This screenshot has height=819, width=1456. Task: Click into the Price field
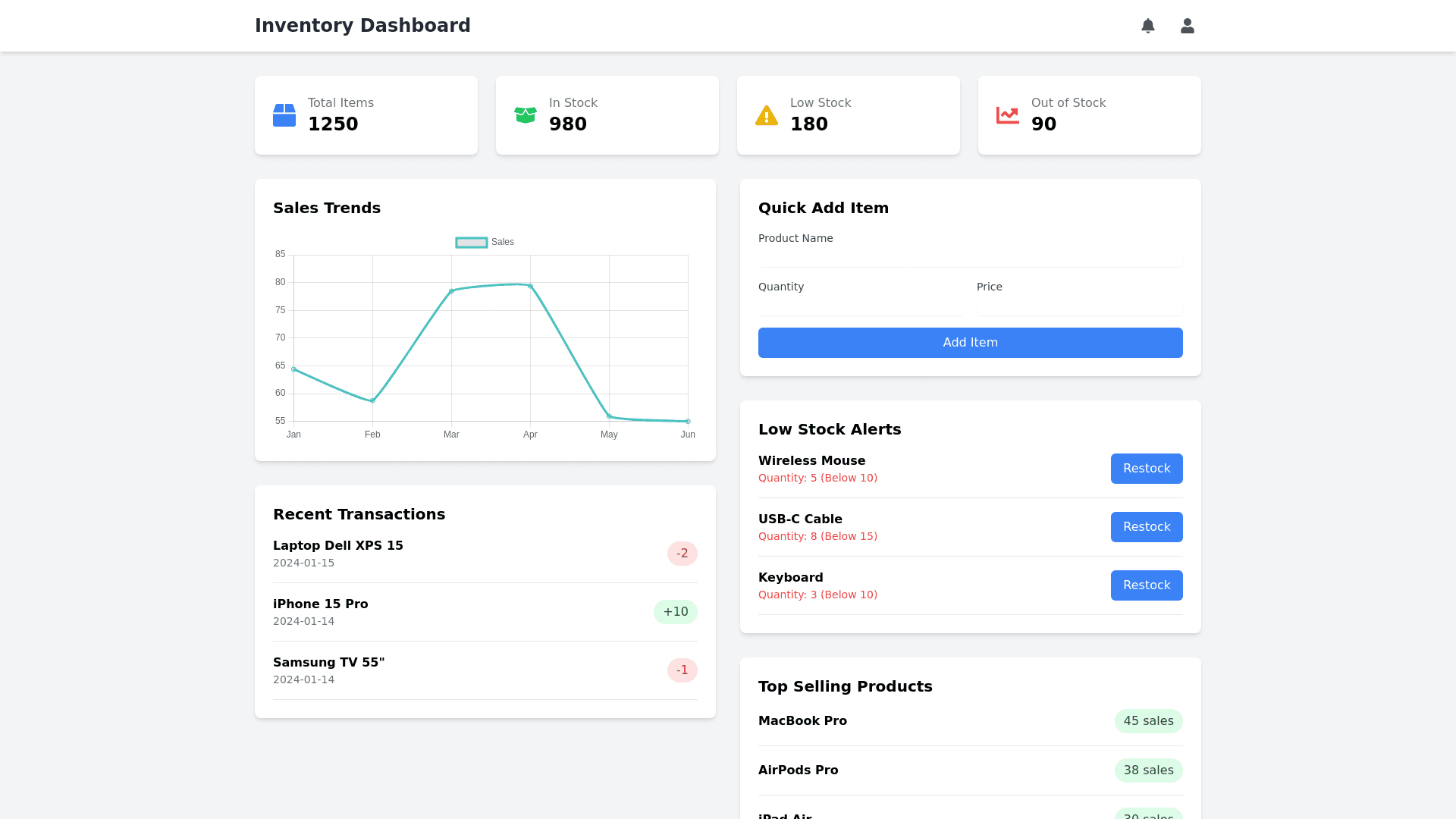tap(1079, 306)
